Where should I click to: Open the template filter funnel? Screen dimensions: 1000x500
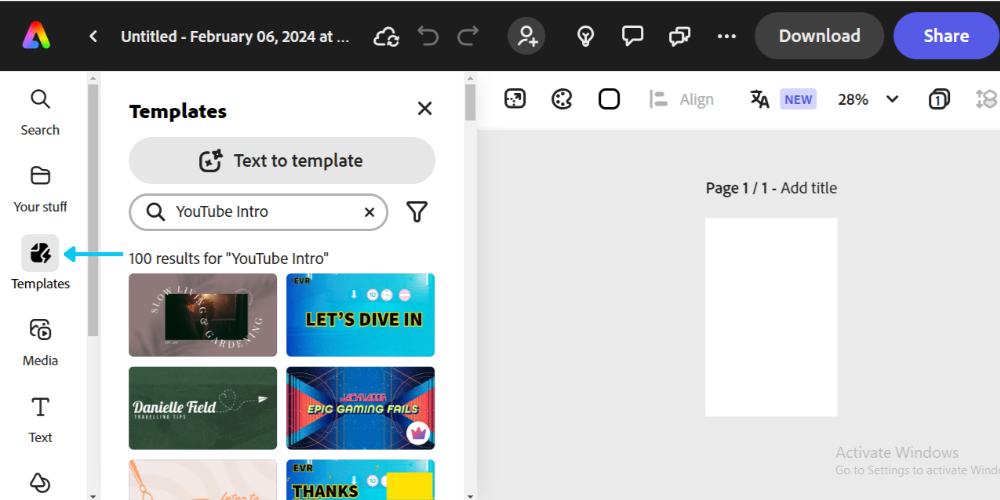click(417, 212)
